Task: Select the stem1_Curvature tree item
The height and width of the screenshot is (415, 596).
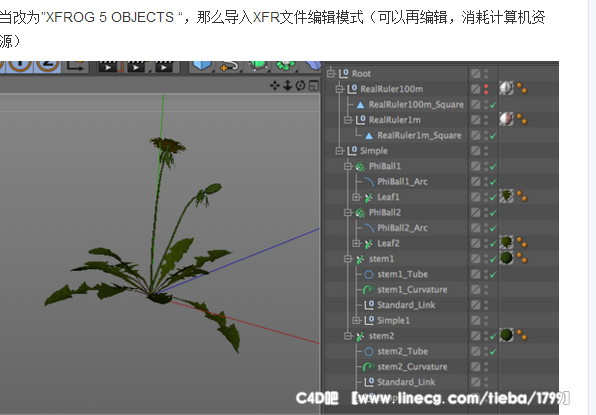Action: coord(412,290)
